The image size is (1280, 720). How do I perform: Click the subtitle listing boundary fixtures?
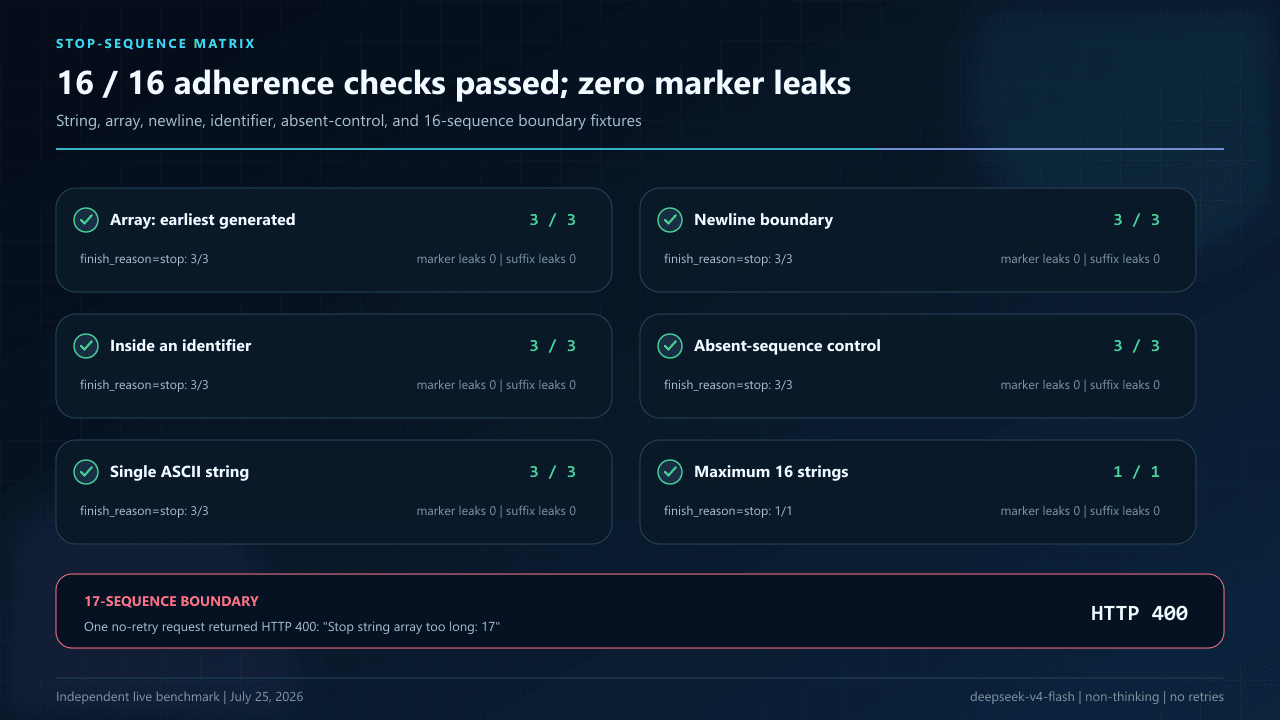(349, 122)
